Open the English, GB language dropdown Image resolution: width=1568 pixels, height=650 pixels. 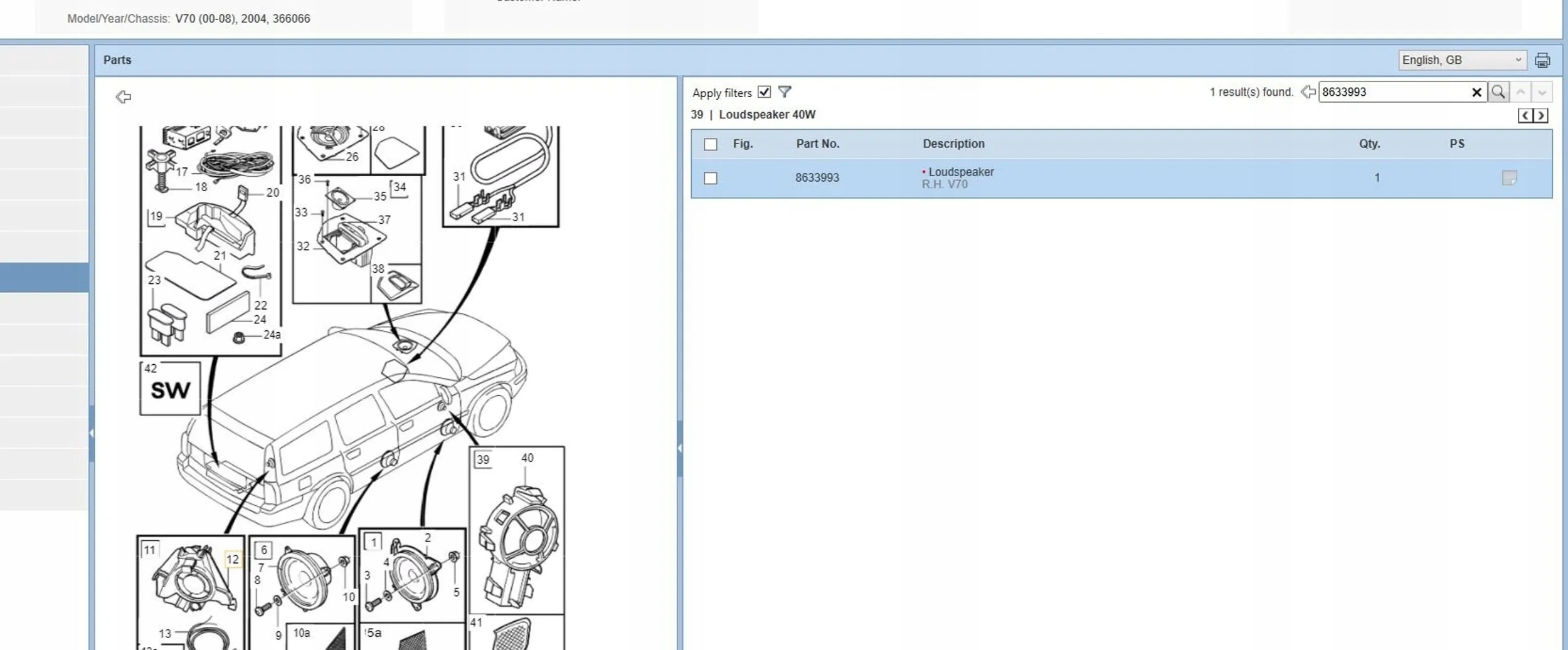[x=1462, y=60]
